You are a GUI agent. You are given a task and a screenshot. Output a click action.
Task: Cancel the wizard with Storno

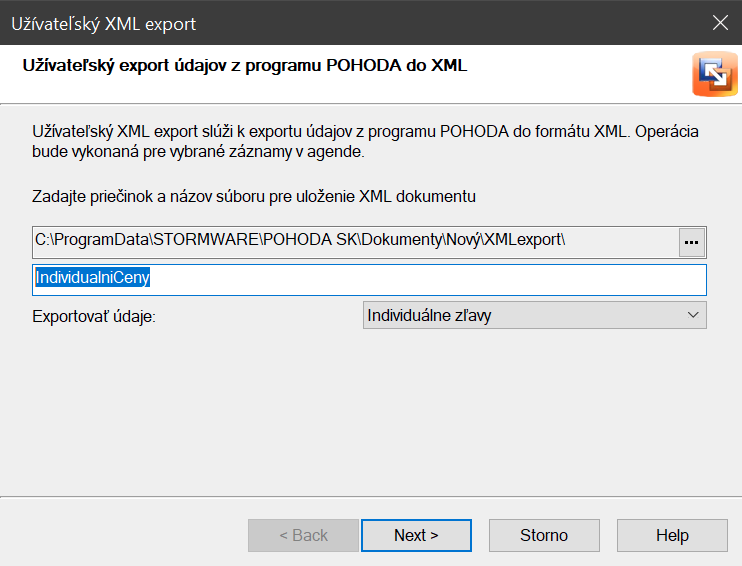coord(544,536)
